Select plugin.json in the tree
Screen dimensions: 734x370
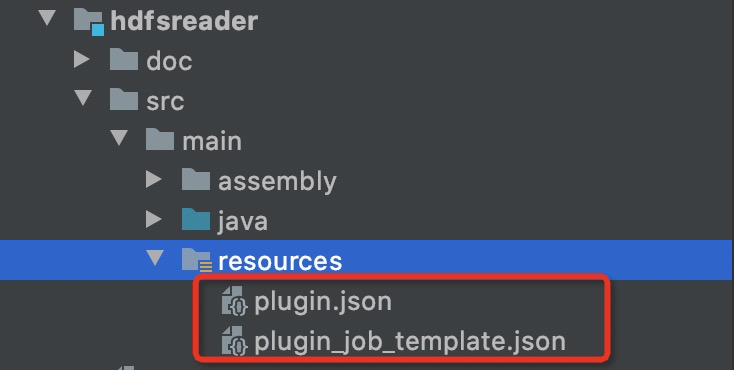(x=323, y=302)
